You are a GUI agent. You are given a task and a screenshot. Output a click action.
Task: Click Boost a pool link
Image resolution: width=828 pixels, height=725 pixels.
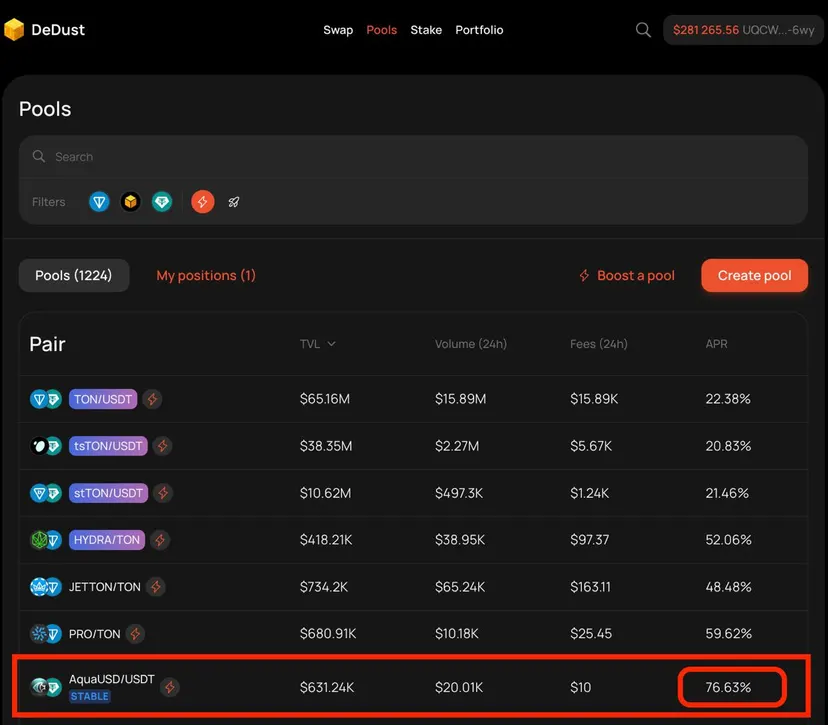(627, 276)
